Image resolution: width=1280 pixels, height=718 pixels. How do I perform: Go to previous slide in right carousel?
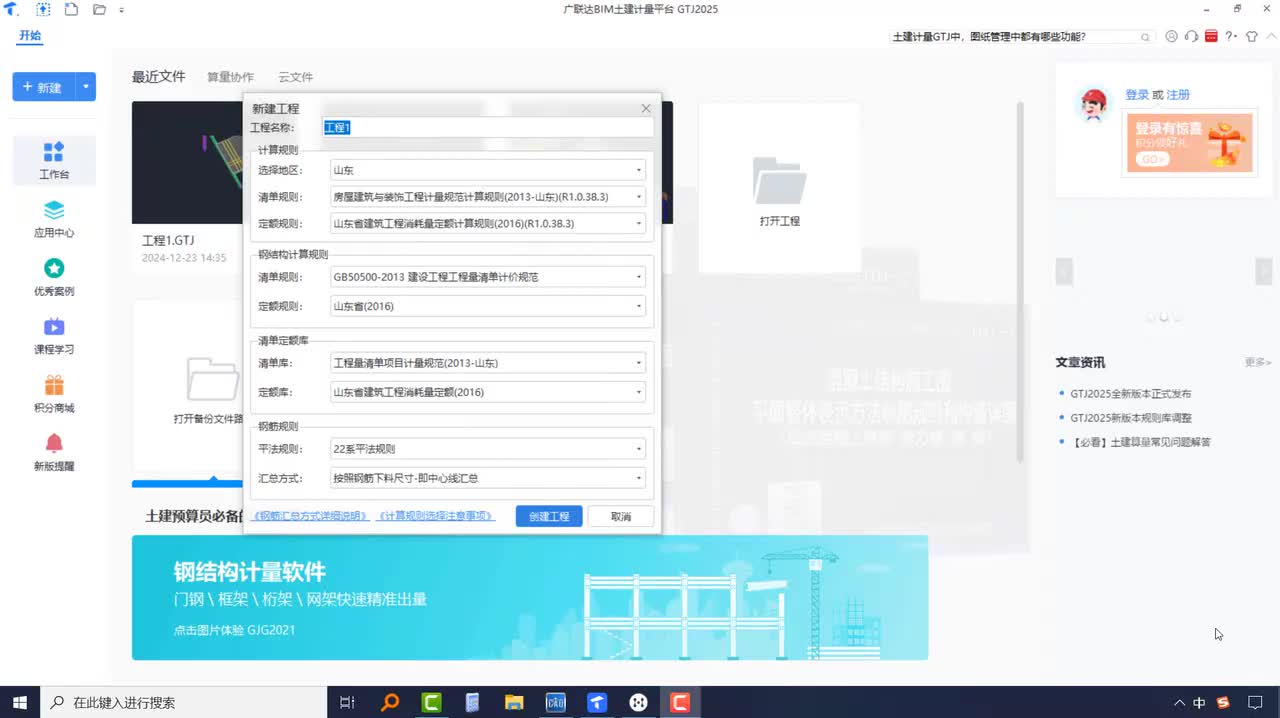tap(1064, 271)
